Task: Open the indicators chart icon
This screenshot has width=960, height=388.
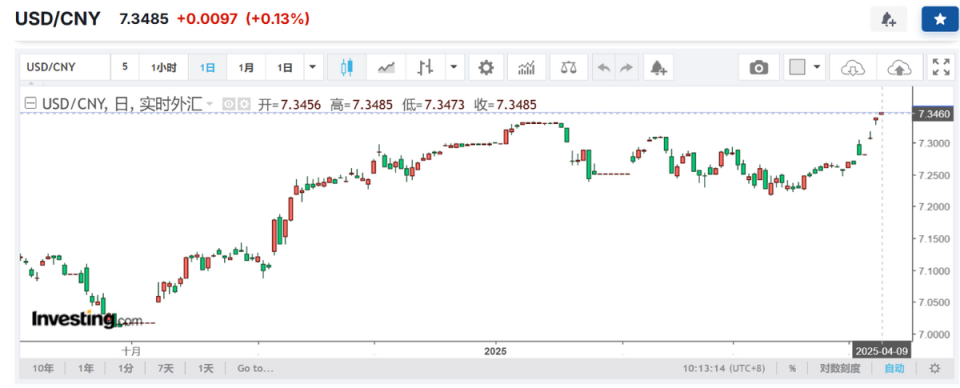Action: pos(527,67)
